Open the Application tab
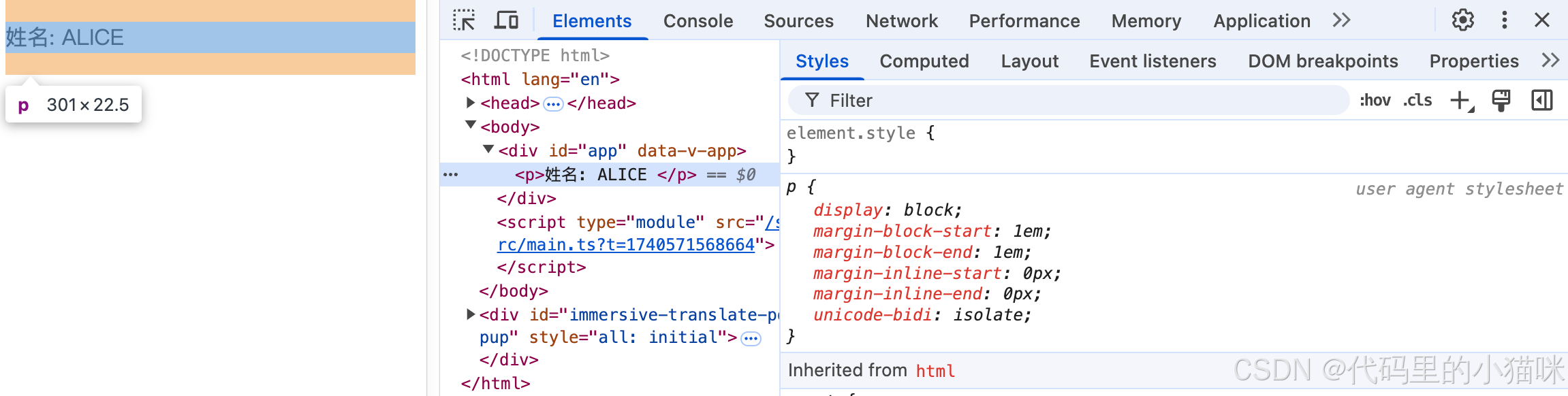Screen dimensions: 1568x396 (1261, 21)
